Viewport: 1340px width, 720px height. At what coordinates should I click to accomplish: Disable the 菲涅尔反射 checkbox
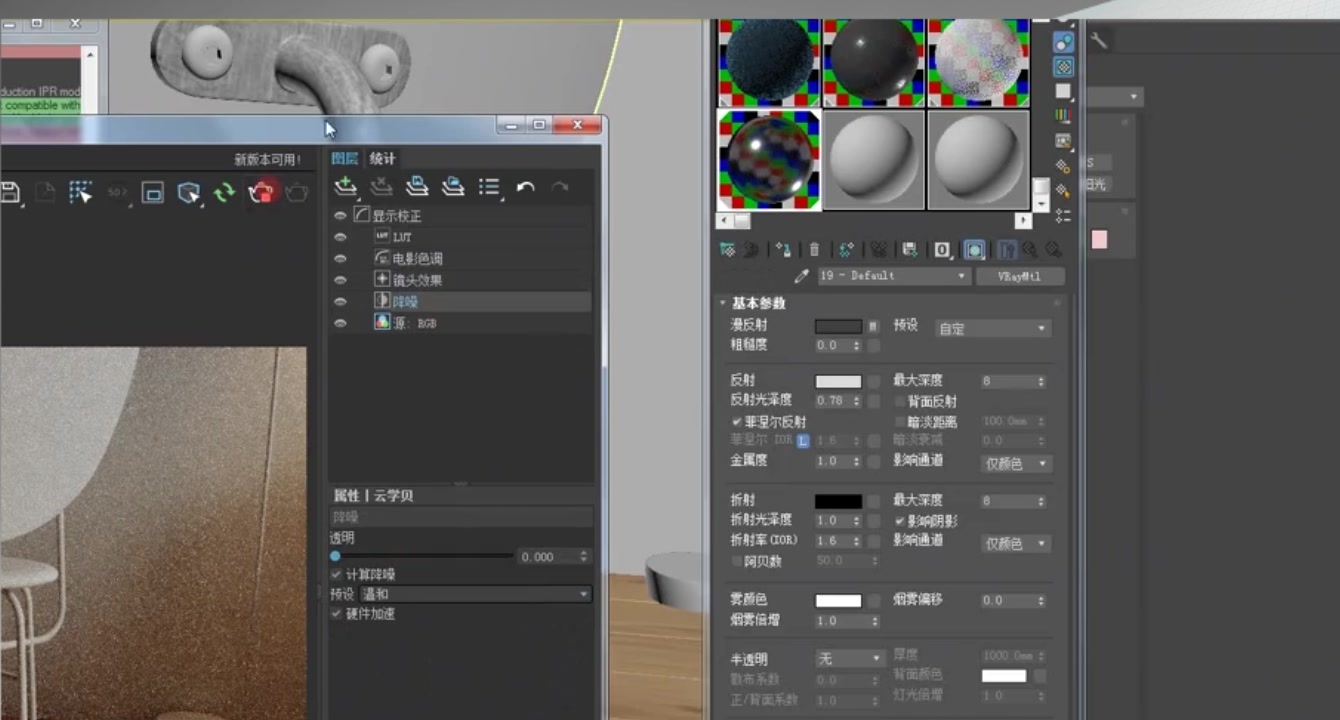click(737, 421)
